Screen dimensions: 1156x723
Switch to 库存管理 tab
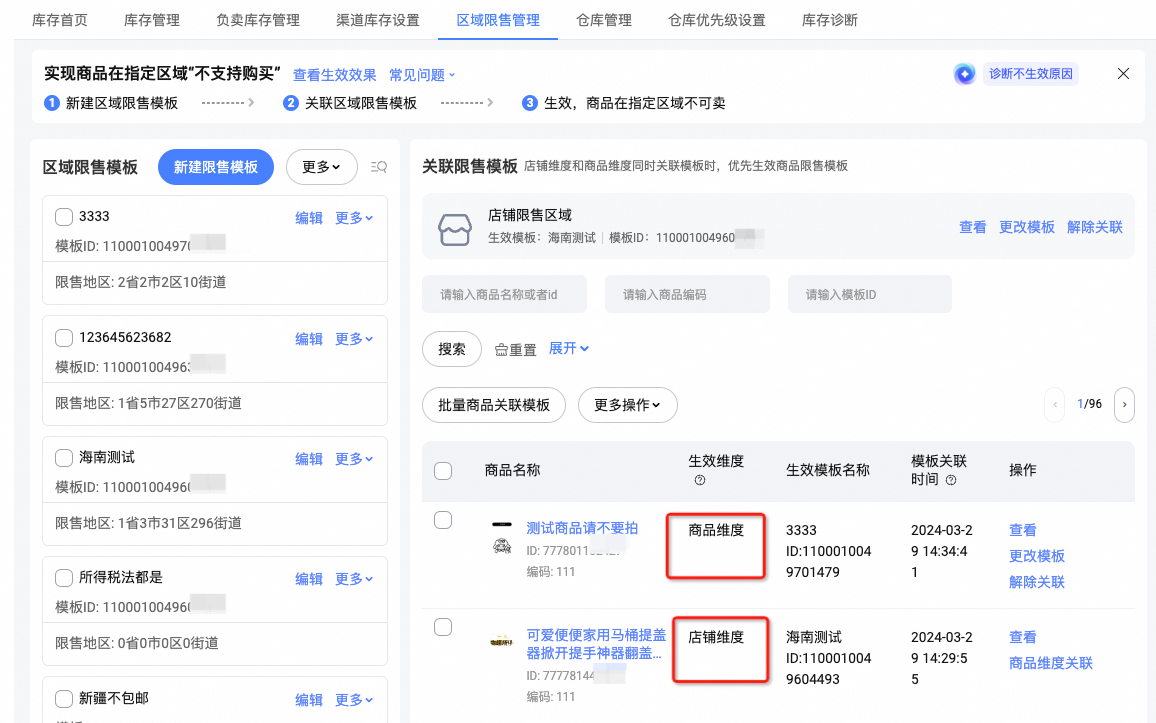point(152,20)
